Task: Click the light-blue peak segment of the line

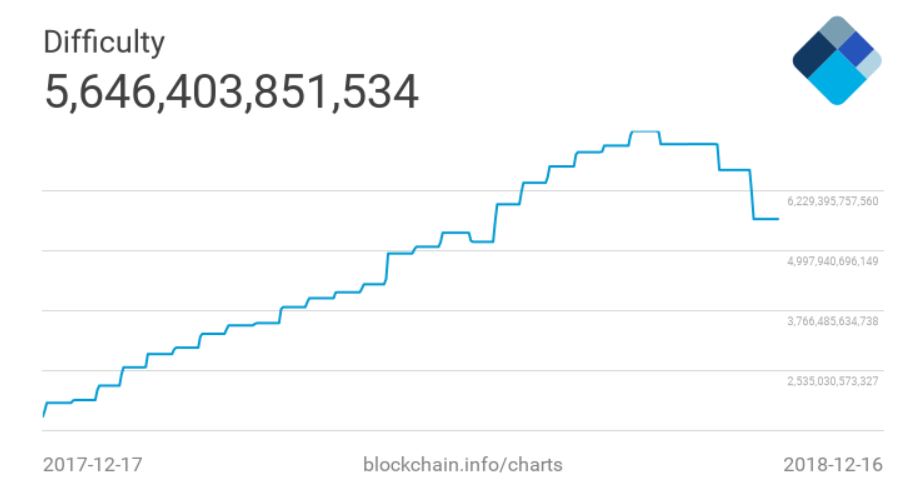Action: [644, 132]
